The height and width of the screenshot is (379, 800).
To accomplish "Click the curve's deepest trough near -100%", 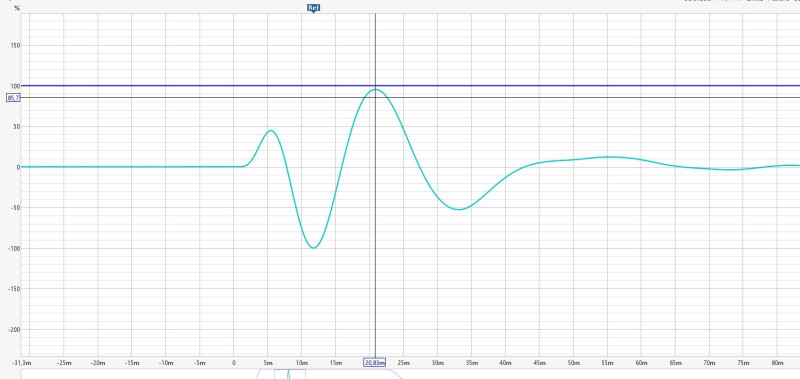I will (x=314, y=247).
